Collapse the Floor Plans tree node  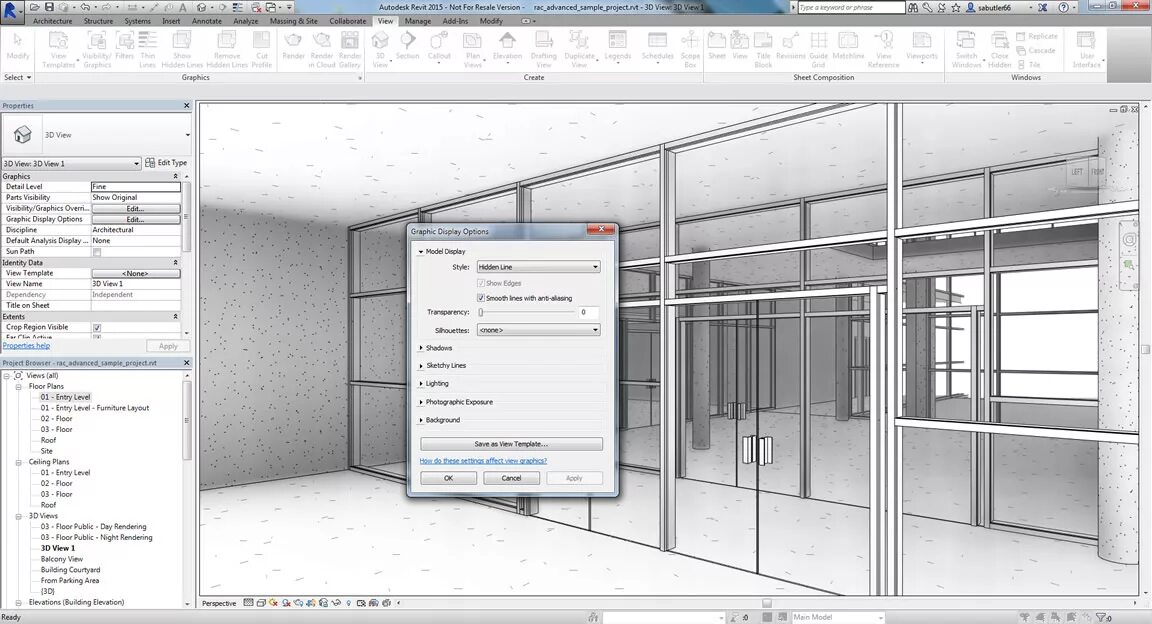click(18, 387)
